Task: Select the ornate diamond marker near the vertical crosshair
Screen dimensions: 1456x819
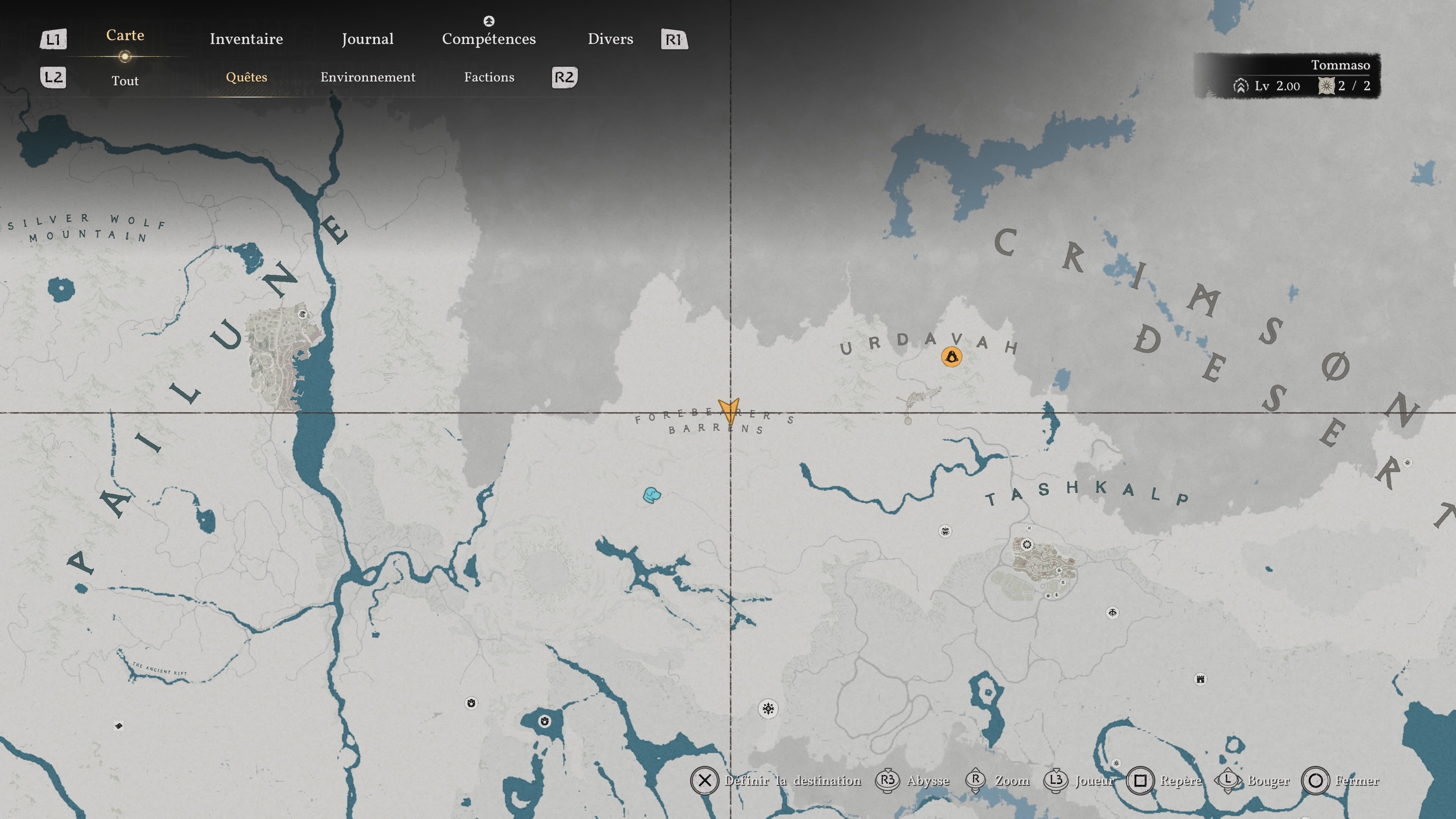Action: [x=768, y=709]
